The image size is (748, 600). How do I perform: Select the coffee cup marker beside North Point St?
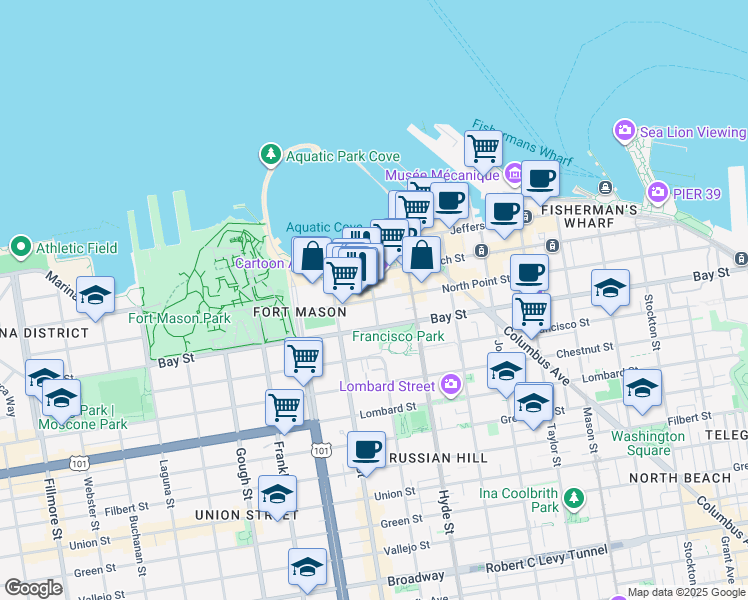click(x=530, y=273)
